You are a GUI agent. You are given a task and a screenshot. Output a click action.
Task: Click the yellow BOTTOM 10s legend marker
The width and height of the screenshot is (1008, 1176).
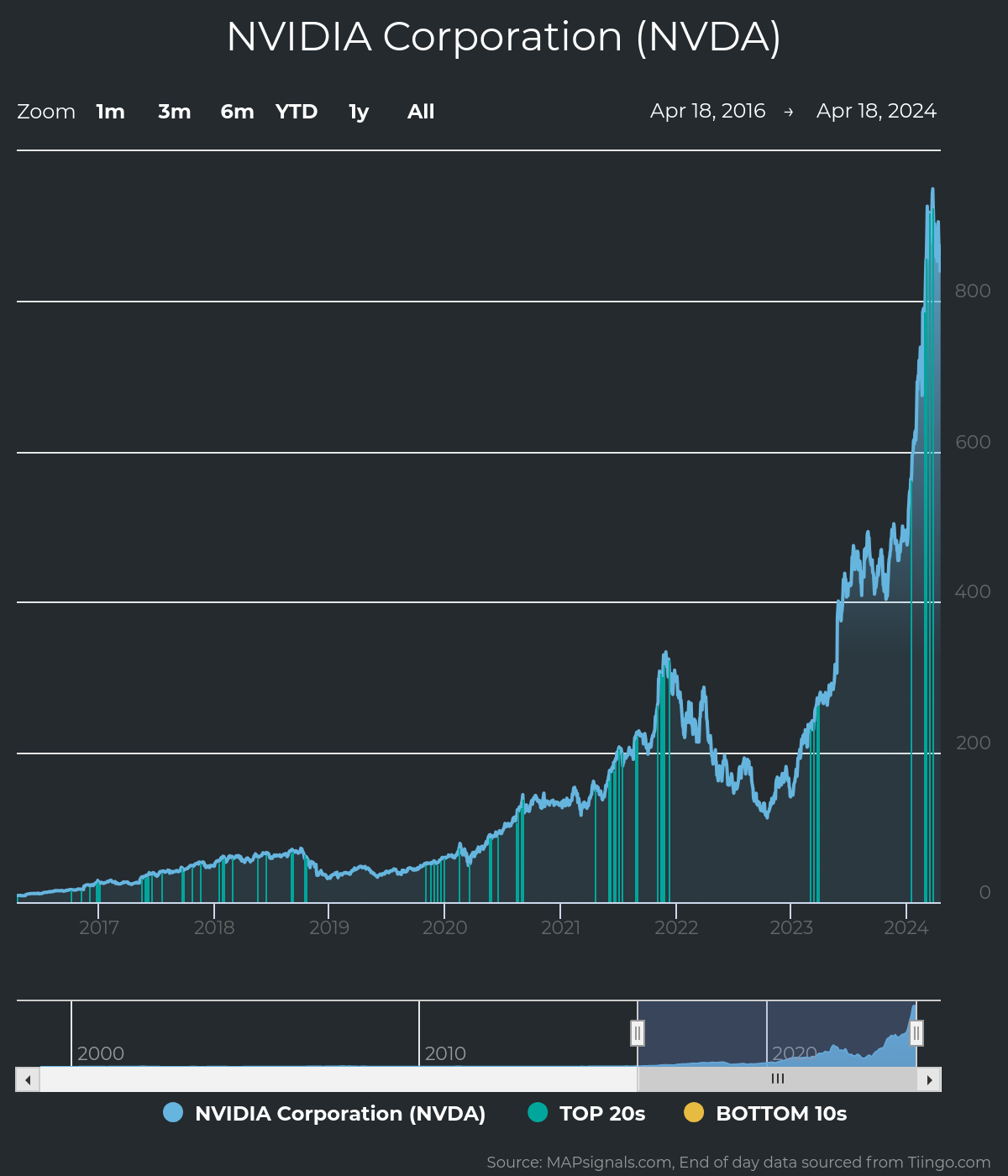[x=694, y=1112]
